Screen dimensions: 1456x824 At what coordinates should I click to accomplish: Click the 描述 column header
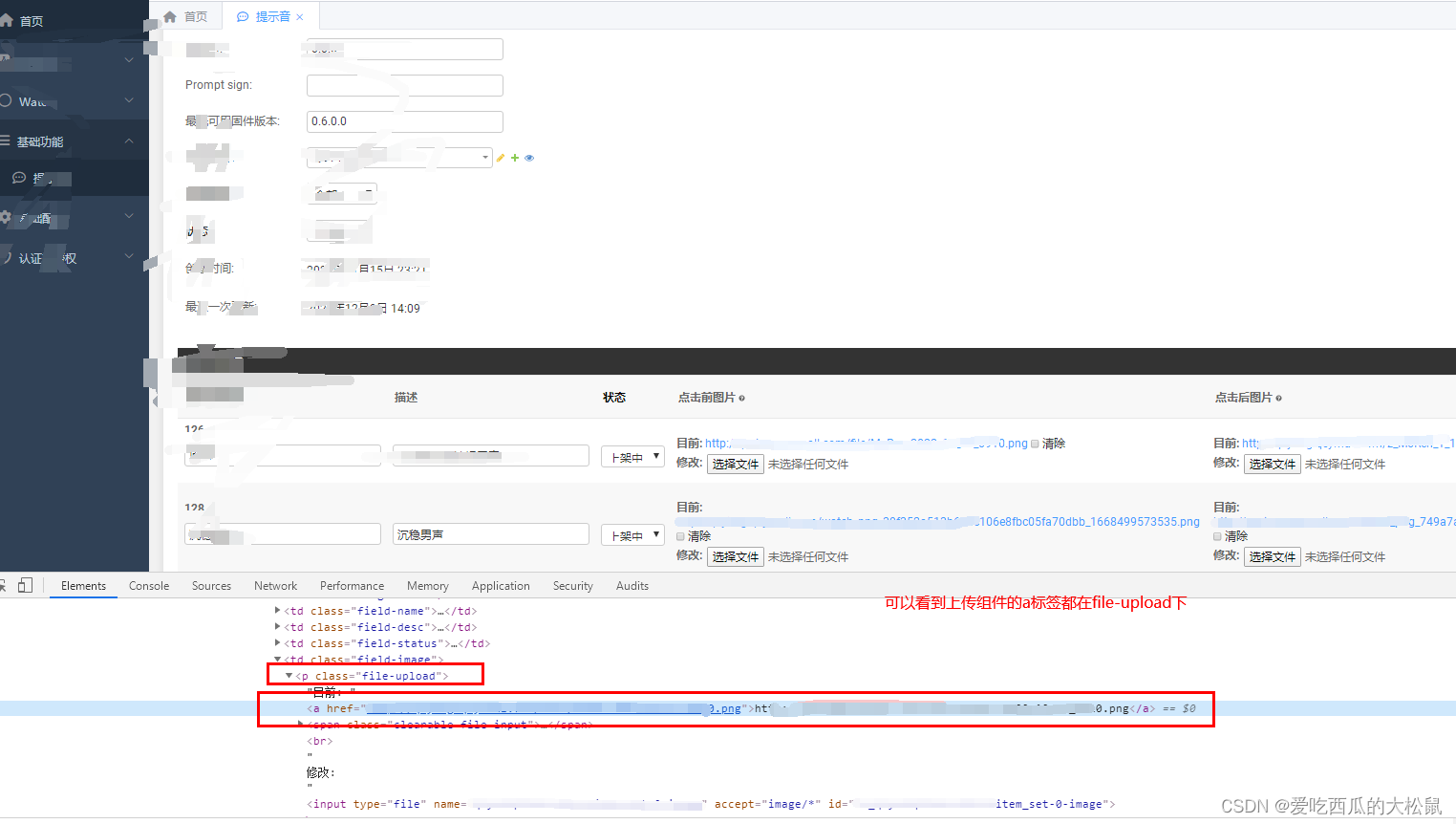point(406,398)
